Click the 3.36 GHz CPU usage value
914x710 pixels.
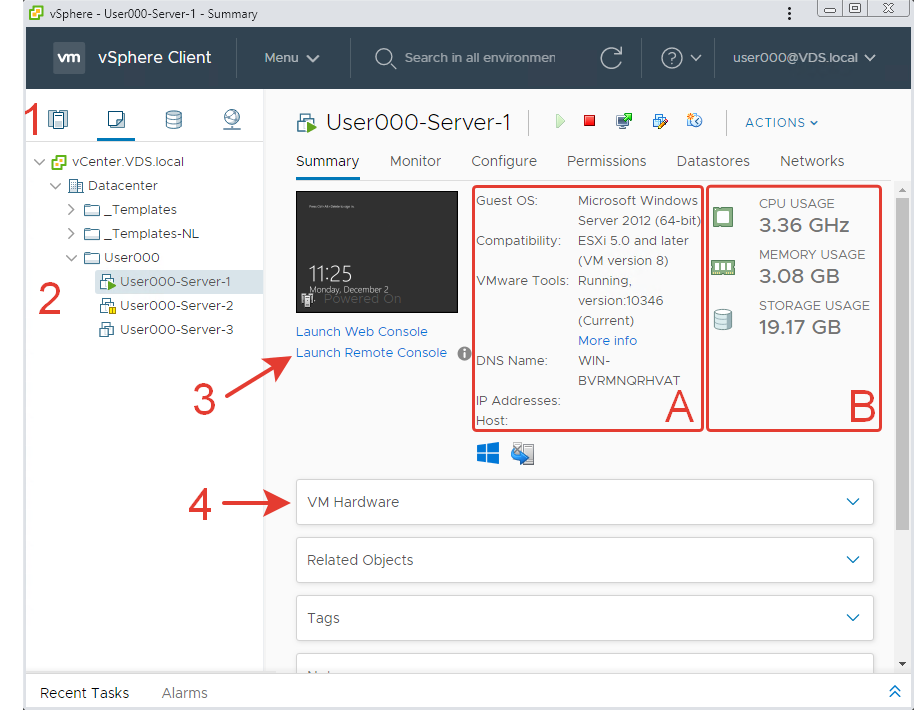tap(804, 225)
